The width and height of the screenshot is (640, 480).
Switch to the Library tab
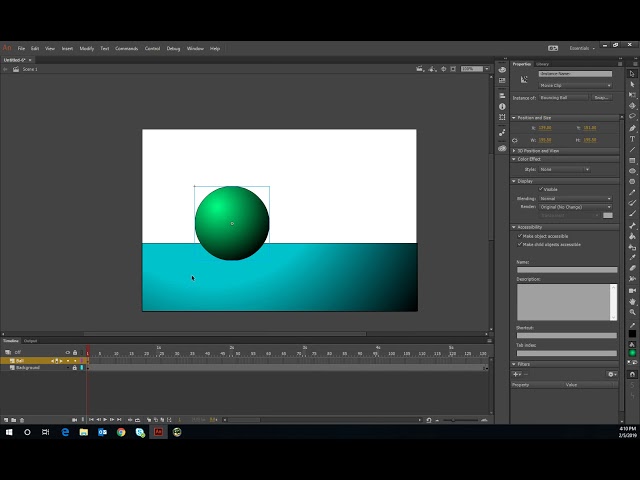coord(542,64)
